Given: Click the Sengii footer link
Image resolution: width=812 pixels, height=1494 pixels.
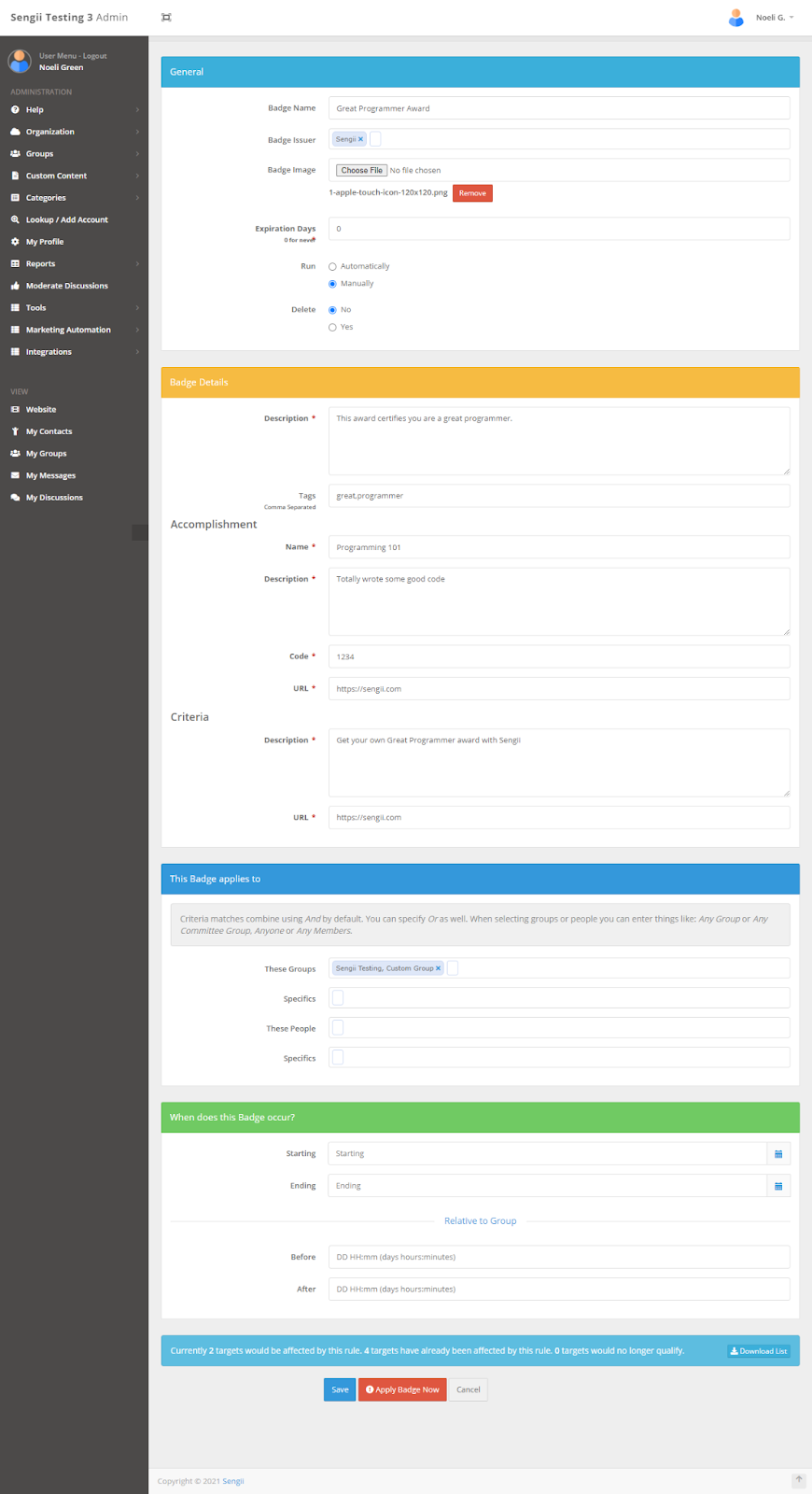Looking at the screenshot, I should click(233, 1481).
